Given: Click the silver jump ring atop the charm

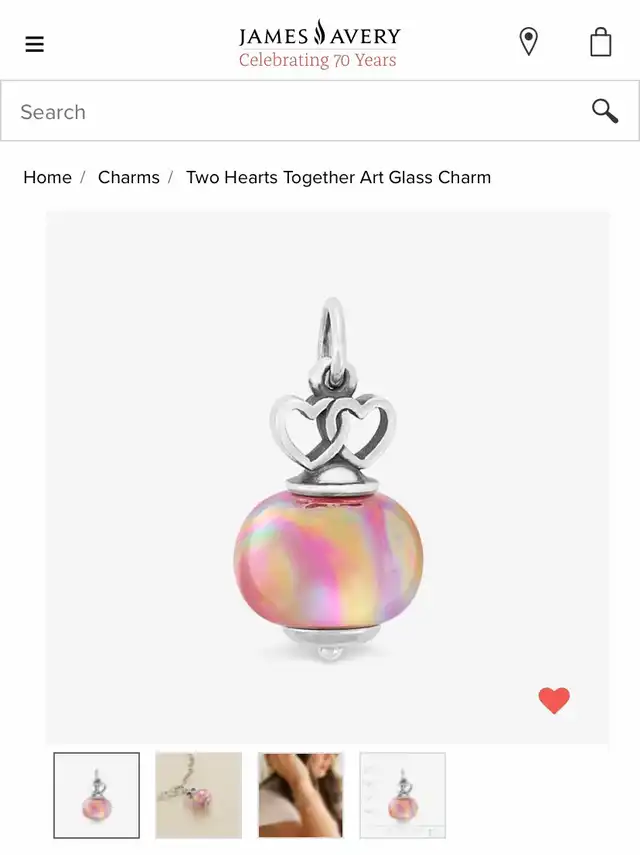Looking at the screenshot, I should (333, 334).
